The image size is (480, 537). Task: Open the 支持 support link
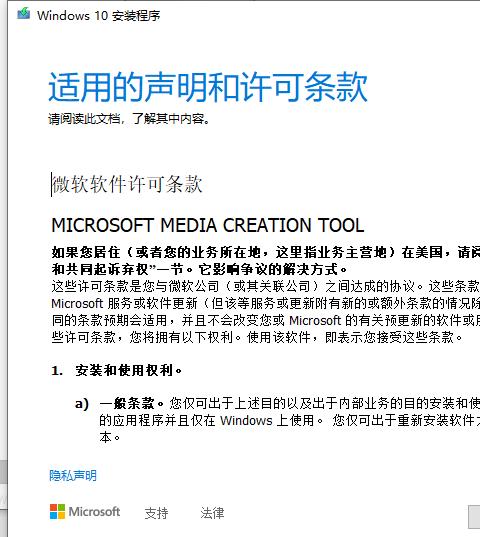pos(156,513)
